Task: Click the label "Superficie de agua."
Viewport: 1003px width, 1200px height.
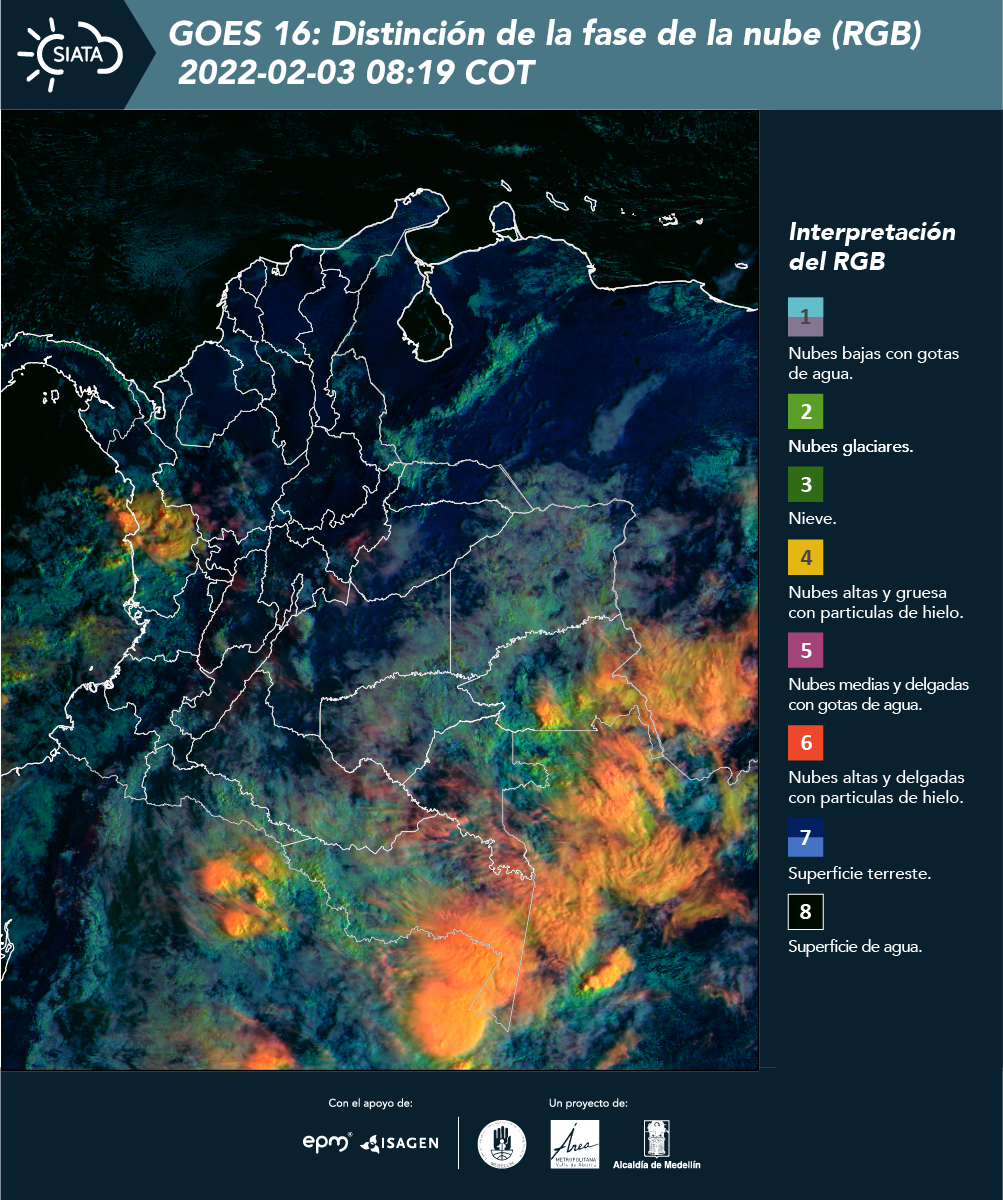Action: [855, 947]
